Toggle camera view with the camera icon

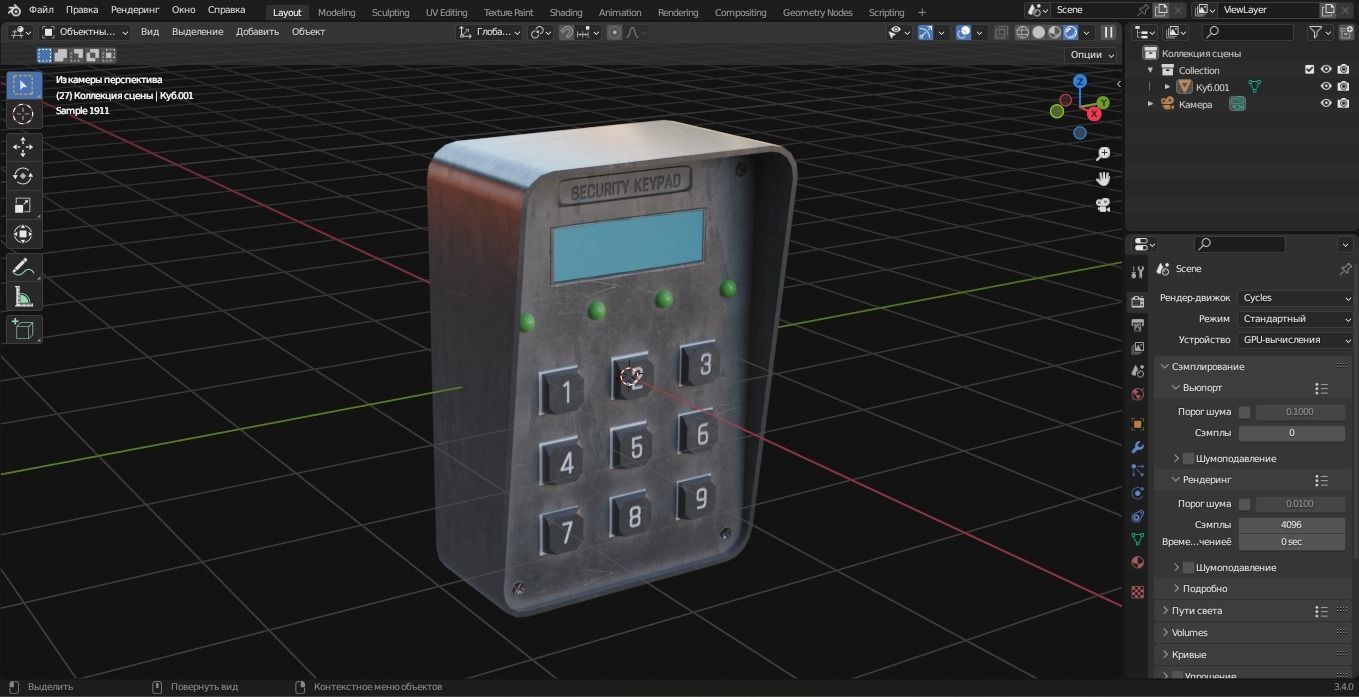(1103, 205)
